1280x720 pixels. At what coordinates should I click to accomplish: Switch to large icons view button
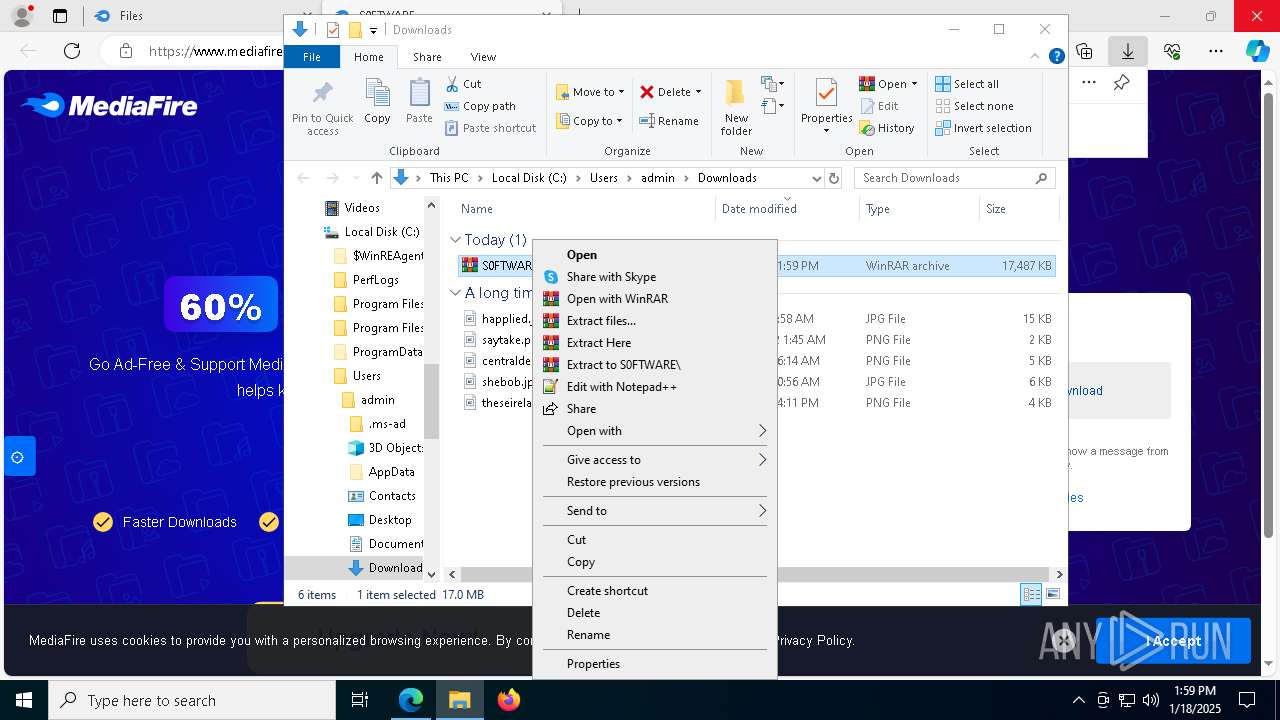pyautogui.click(x=1052, y=594)
